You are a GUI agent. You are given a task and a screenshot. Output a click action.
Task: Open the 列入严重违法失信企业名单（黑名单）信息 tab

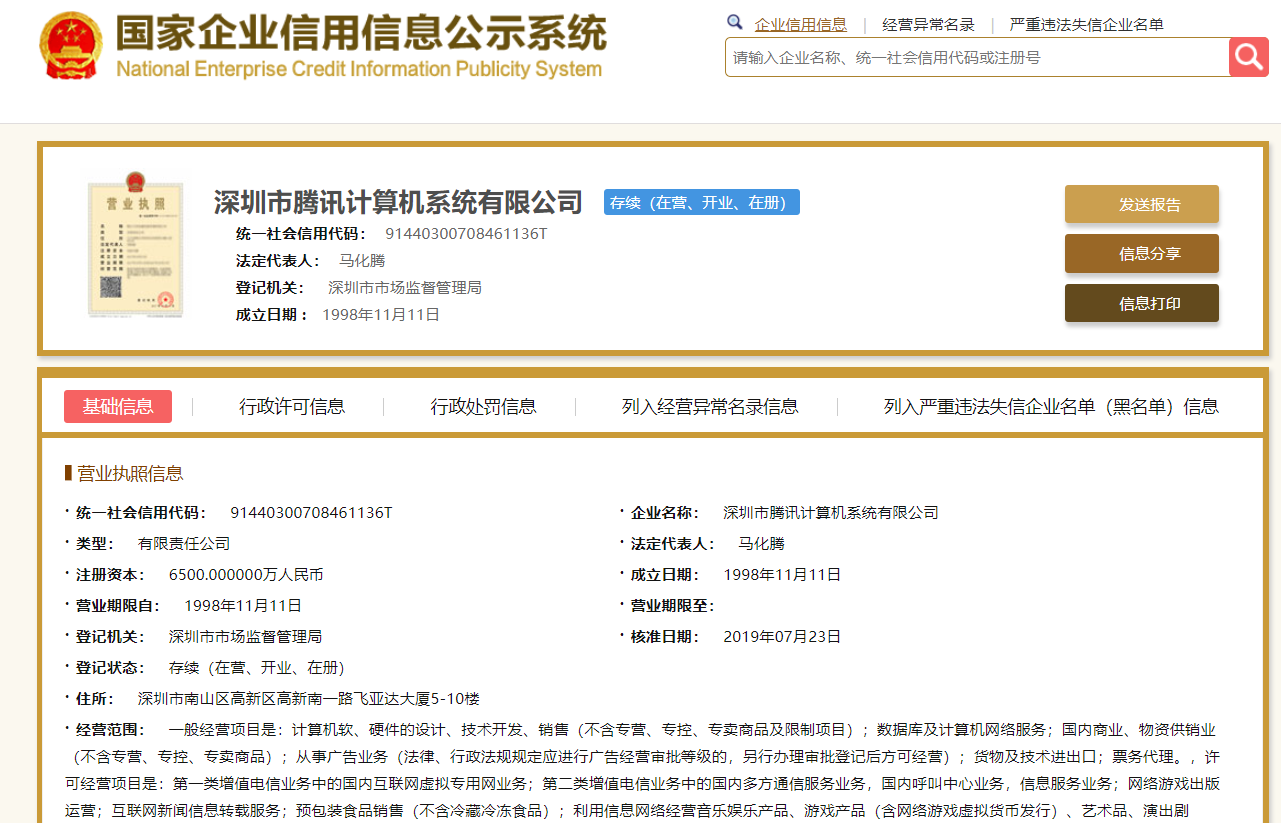tap(1051, 406)
